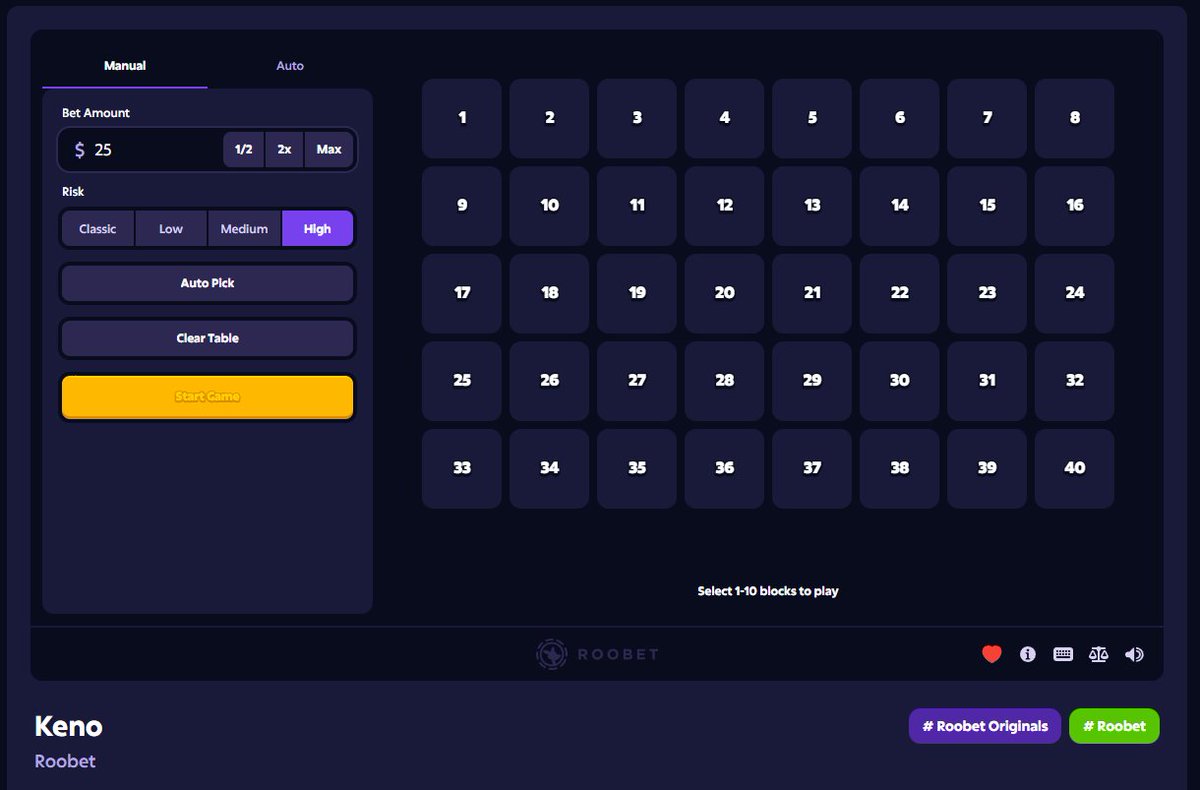Select Keno block 4
The width and height of the screenshot is (1200, 790).
tap(724, 118)
